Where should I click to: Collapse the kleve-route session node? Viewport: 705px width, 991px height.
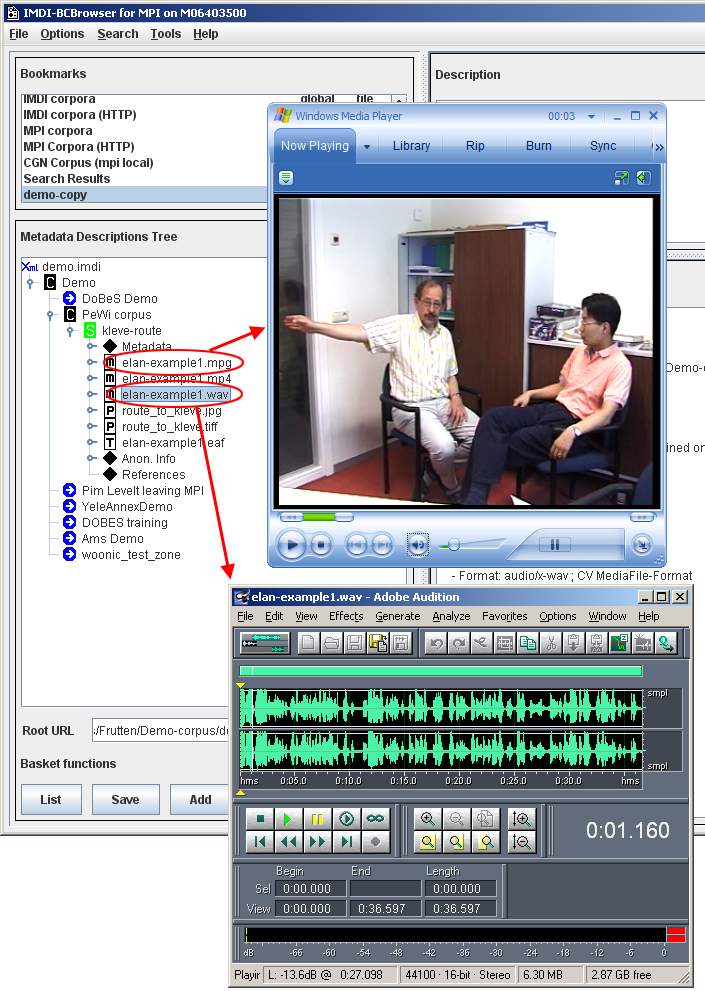[x=70, y=331]
